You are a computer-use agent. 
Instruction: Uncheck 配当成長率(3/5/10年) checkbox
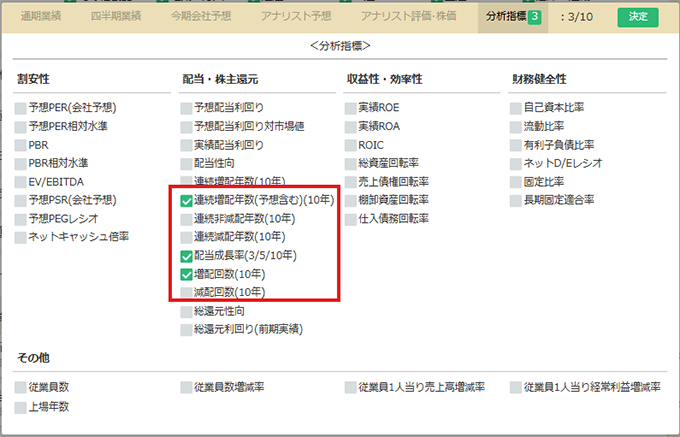point(186,256)
